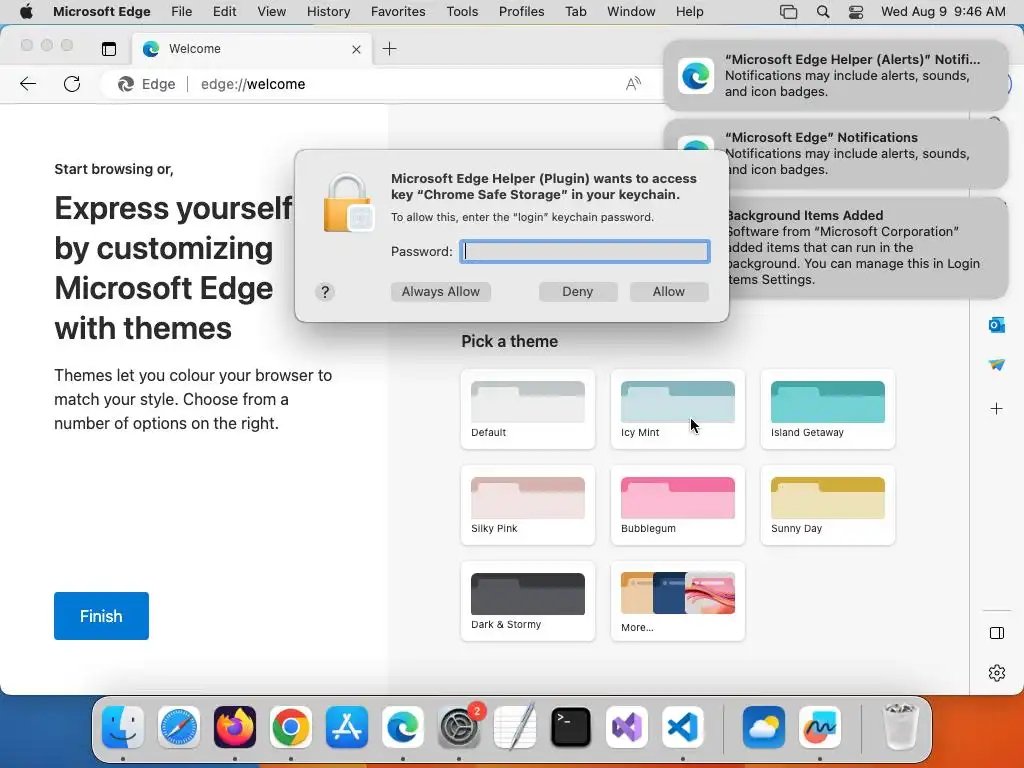The height and width of the screenshot is (768, 1024).
Task: Open the Profiles menu
Action: 521,12
